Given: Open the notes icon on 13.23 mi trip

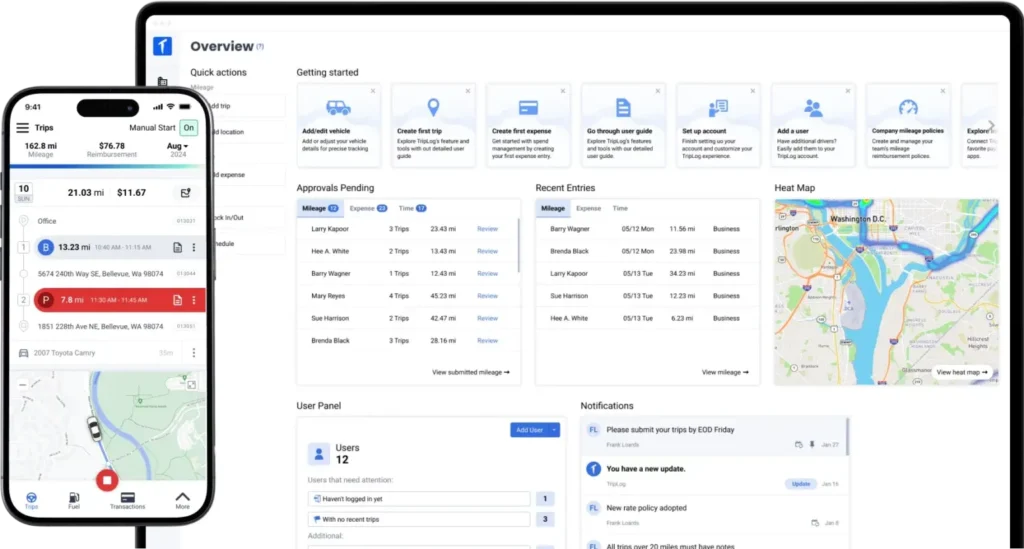Looking at the screenshot, I should pyautogui.click(x=177, y=247).
